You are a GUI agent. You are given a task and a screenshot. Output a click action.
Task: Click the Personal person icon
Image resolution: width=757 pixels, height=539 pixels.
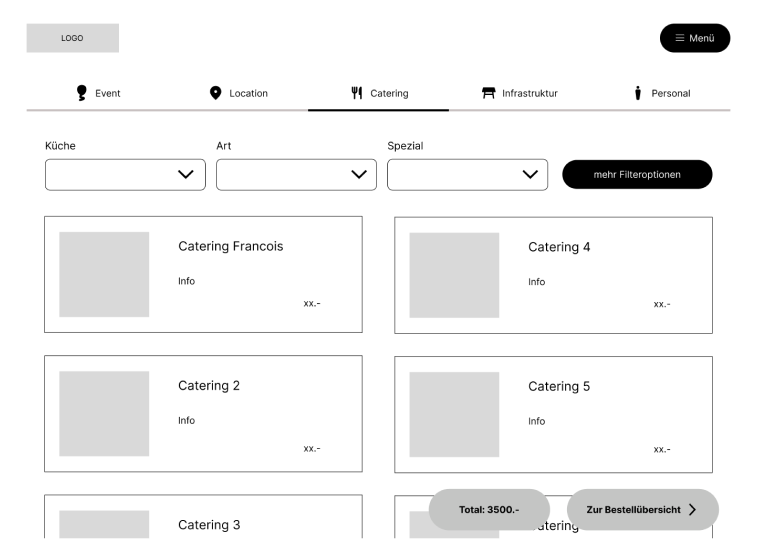pyautogui.click(x=638, y=93)
